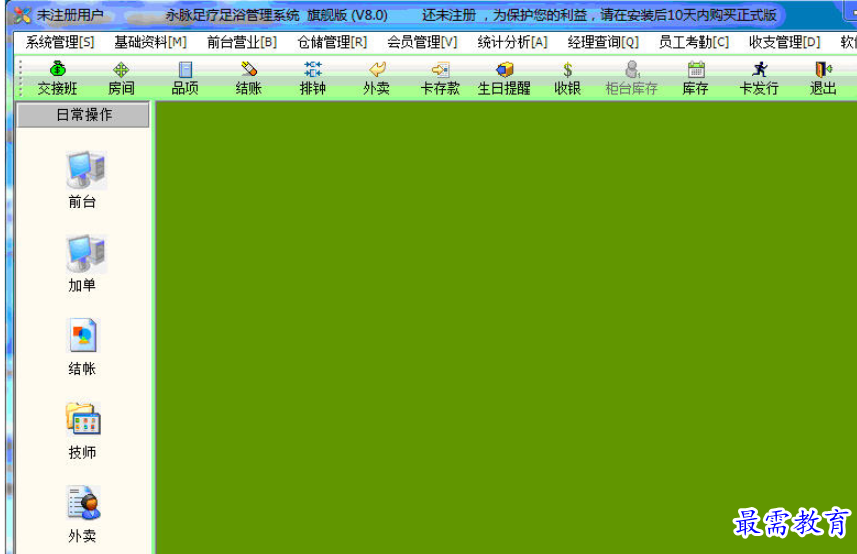857x554 pixels.
Task: Open 技师 technician in the sidebar
Action: pyautogui.click(x=83, y=431)
